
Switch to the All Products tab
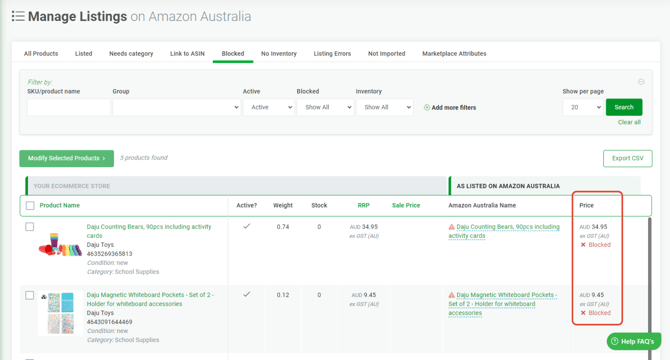[x=41, y=53]
